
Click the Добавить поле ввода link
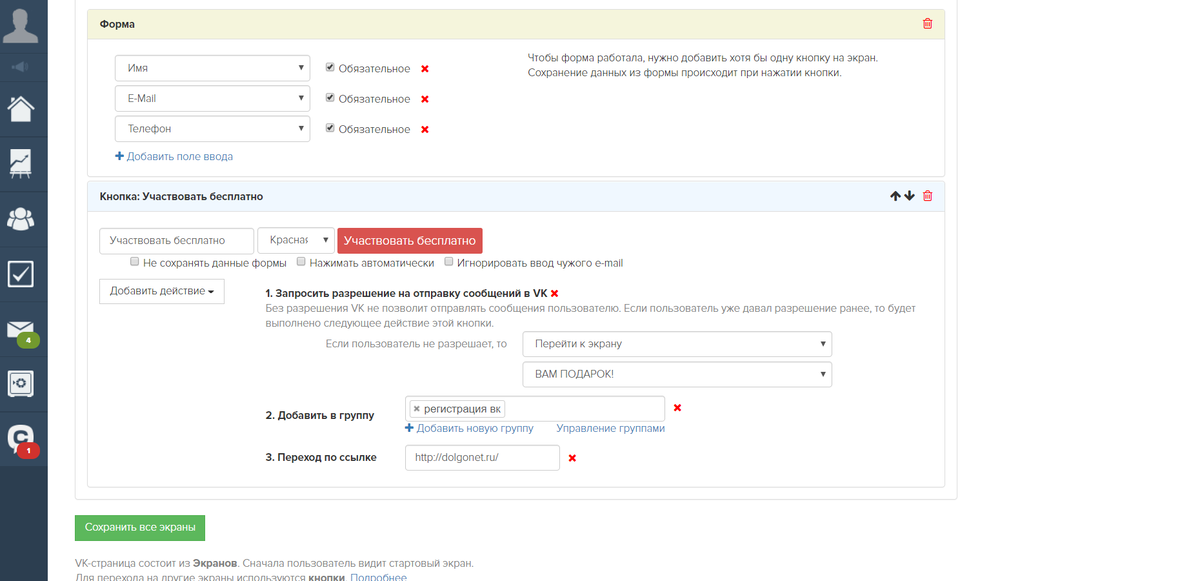coord(174,157)
